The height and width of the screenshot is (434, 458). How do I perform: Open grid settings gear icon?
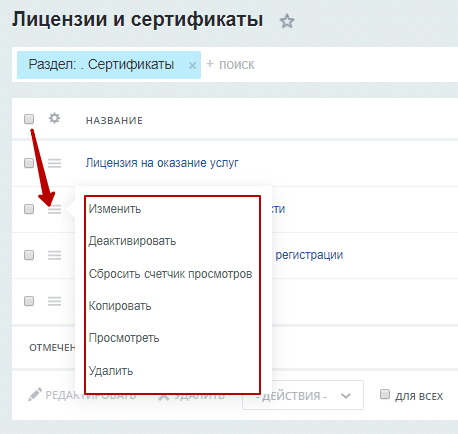(54, 118)
